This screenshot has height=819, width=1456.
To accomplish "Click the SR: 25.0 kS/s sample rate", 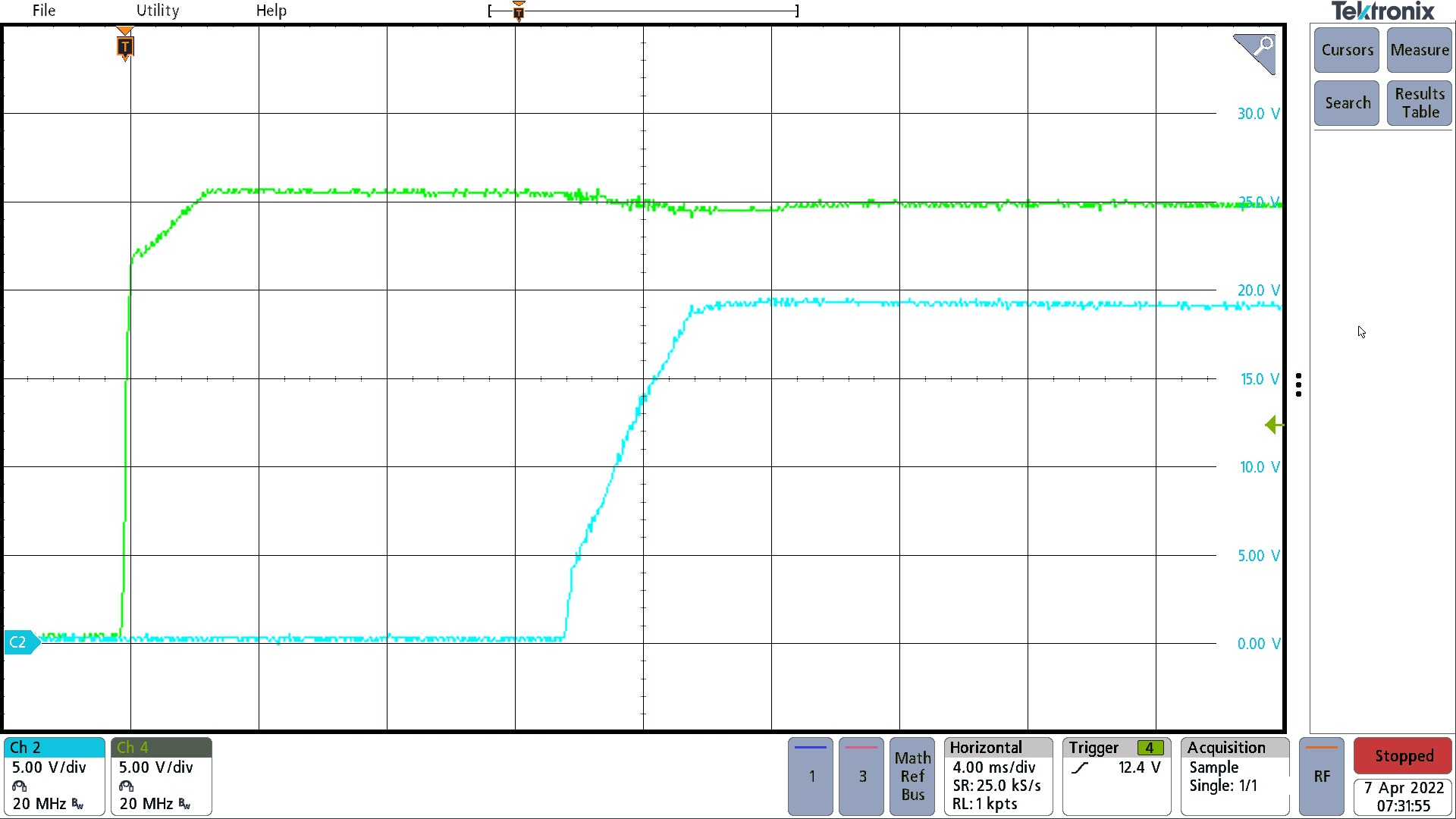I will 996,786.
